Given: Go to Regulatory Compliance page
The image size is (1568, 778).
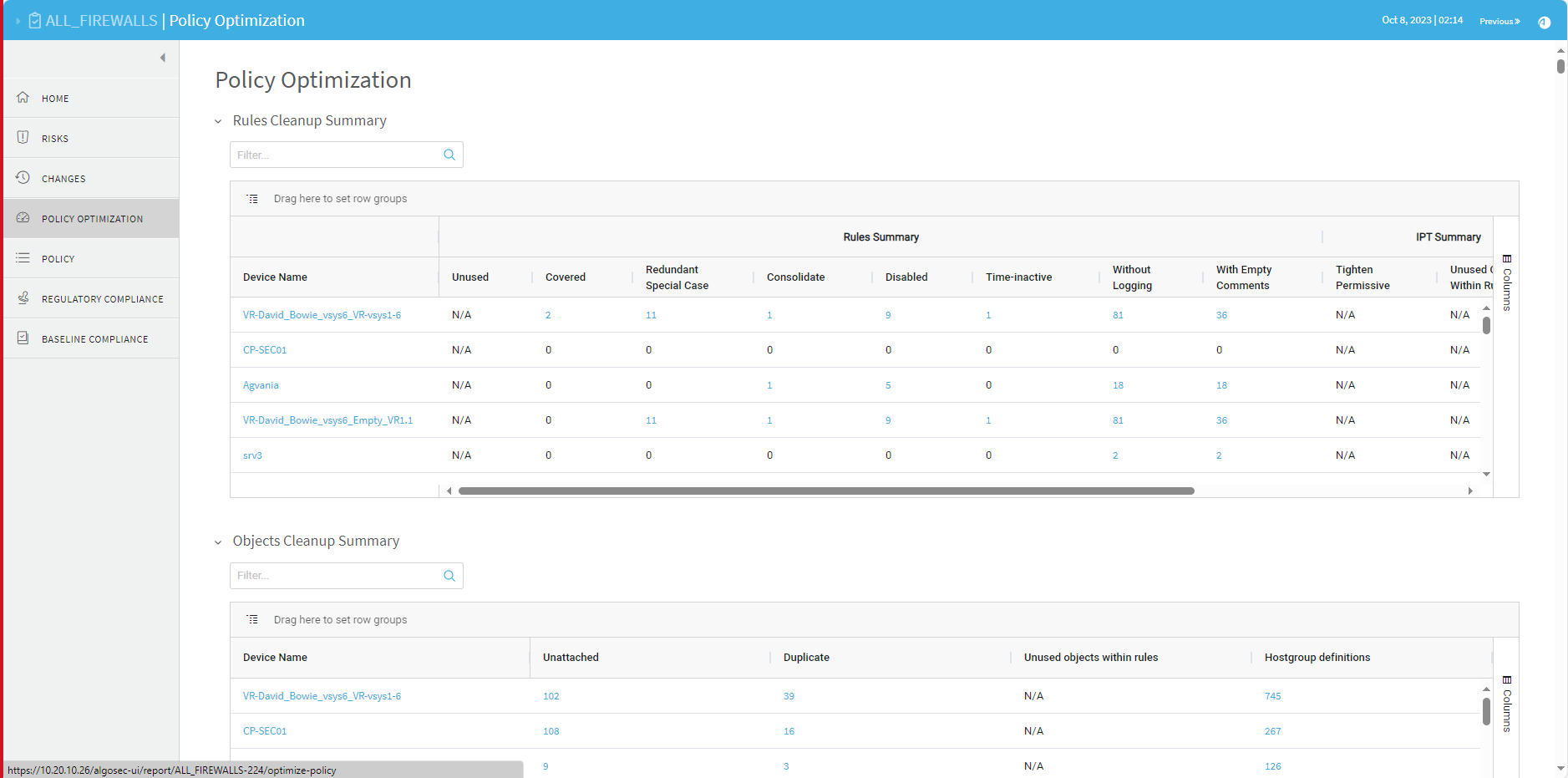Looking at the screenshot, I should click(102, 299).
